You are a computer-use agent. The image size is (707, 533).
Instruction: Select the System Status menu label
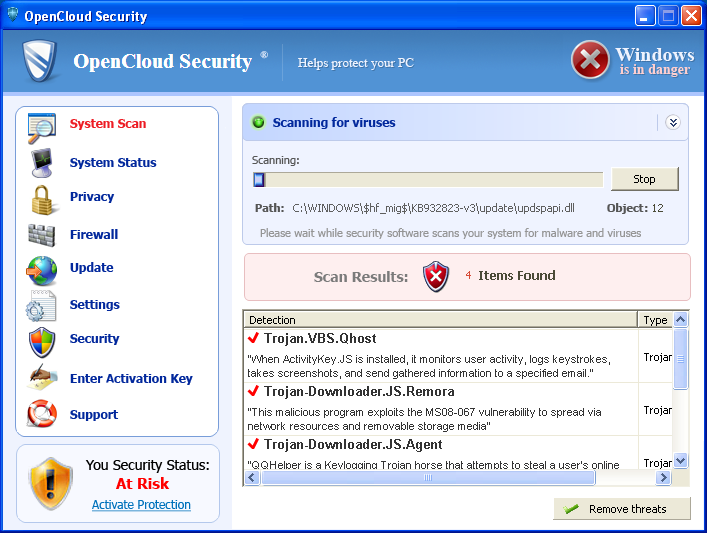click(113, 163)
